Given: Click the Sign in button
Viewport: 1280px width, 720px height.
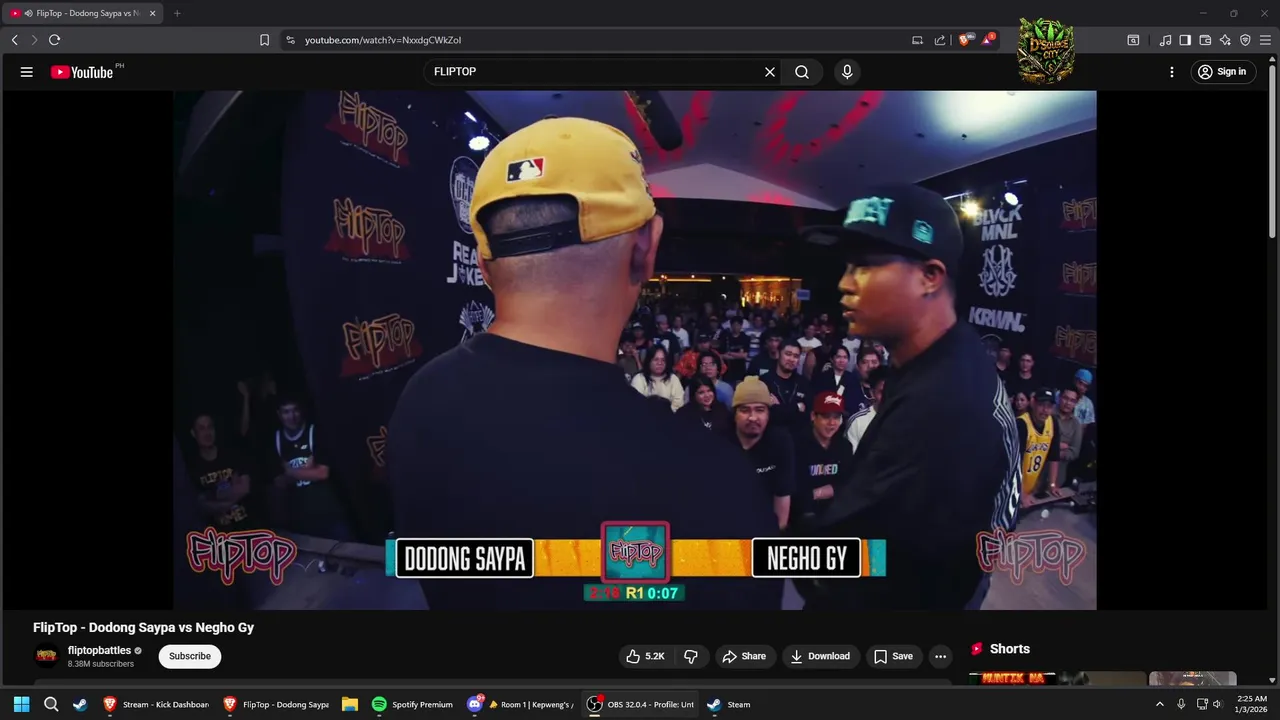Looking at the screenshot, I should (1223, 72).
